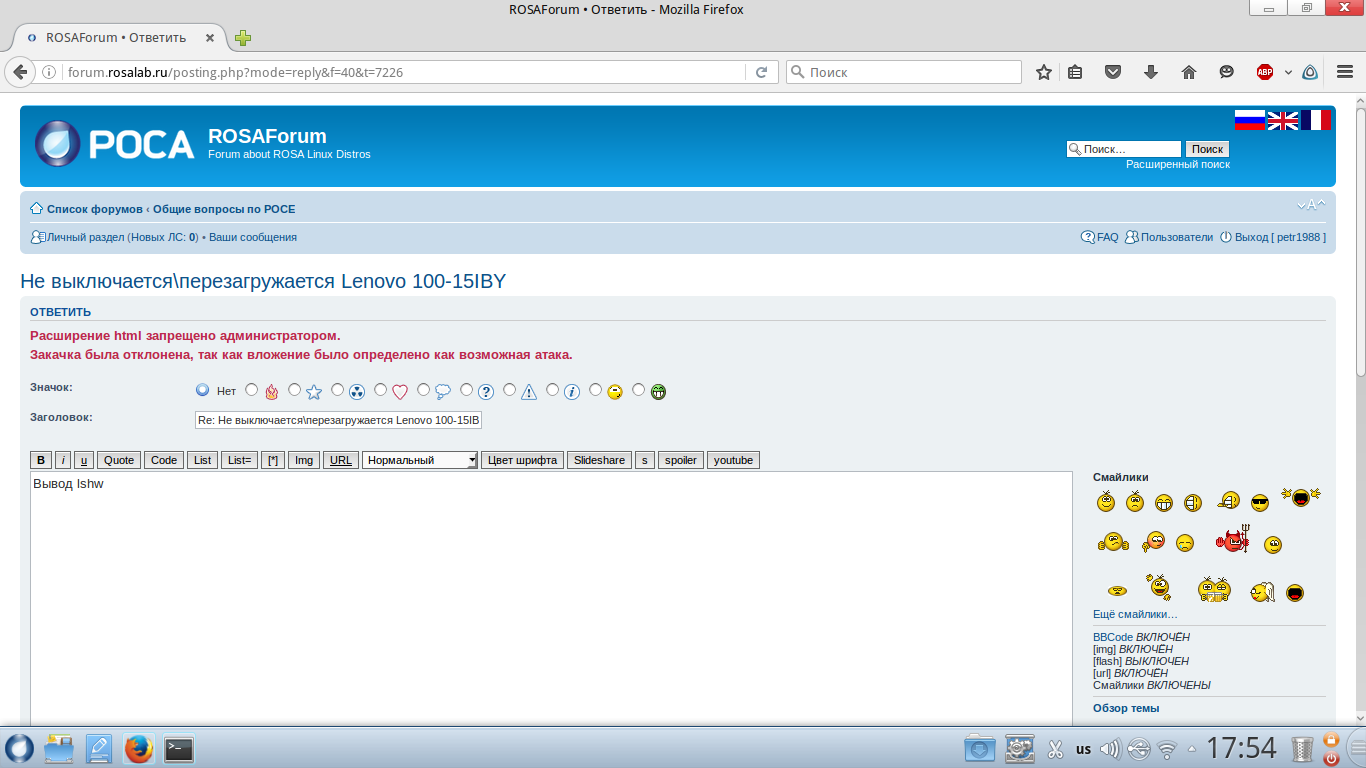The image size is (1366, 768).
Task: Insert the big toothy grin smiley
Action: 1164,502
